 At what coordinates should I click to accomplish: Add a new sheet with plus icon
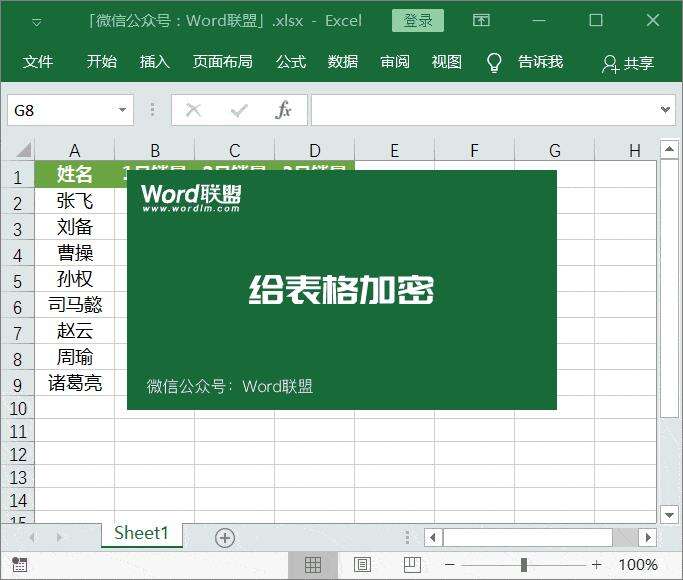pyautogui.click(x=225, y=538)
